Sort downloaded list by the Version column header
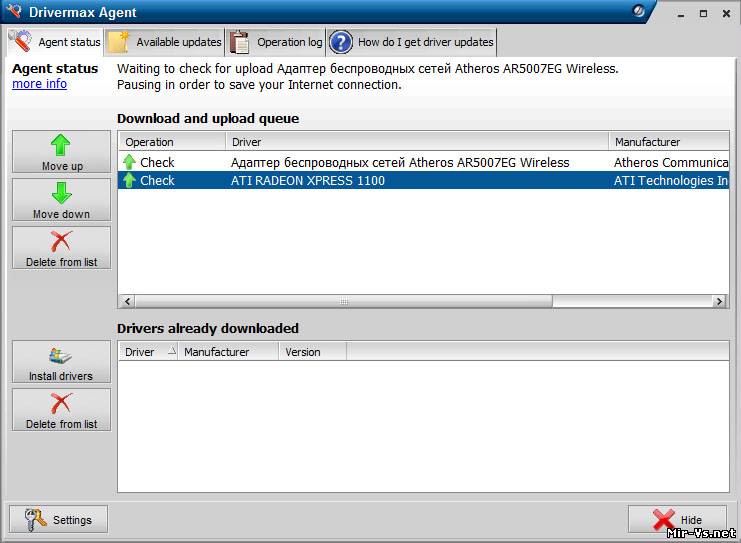Image resolution: width=741 pixels, height=543 pixels. click(310, 352)
